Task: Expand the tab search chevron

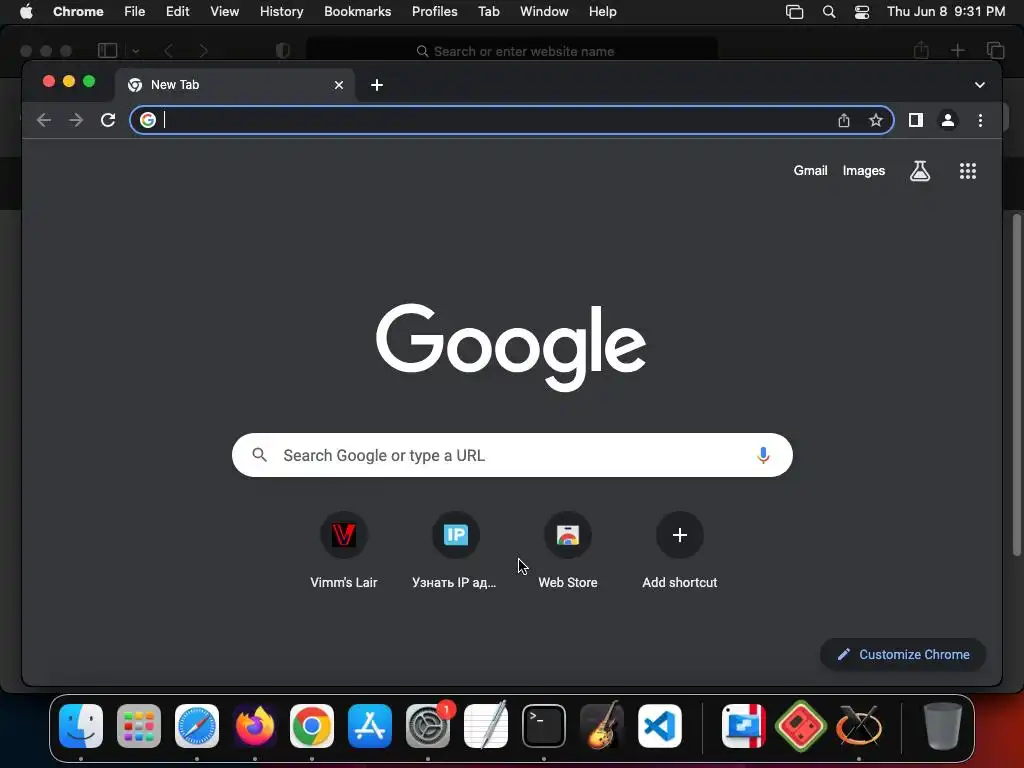Action: point(980,85)
